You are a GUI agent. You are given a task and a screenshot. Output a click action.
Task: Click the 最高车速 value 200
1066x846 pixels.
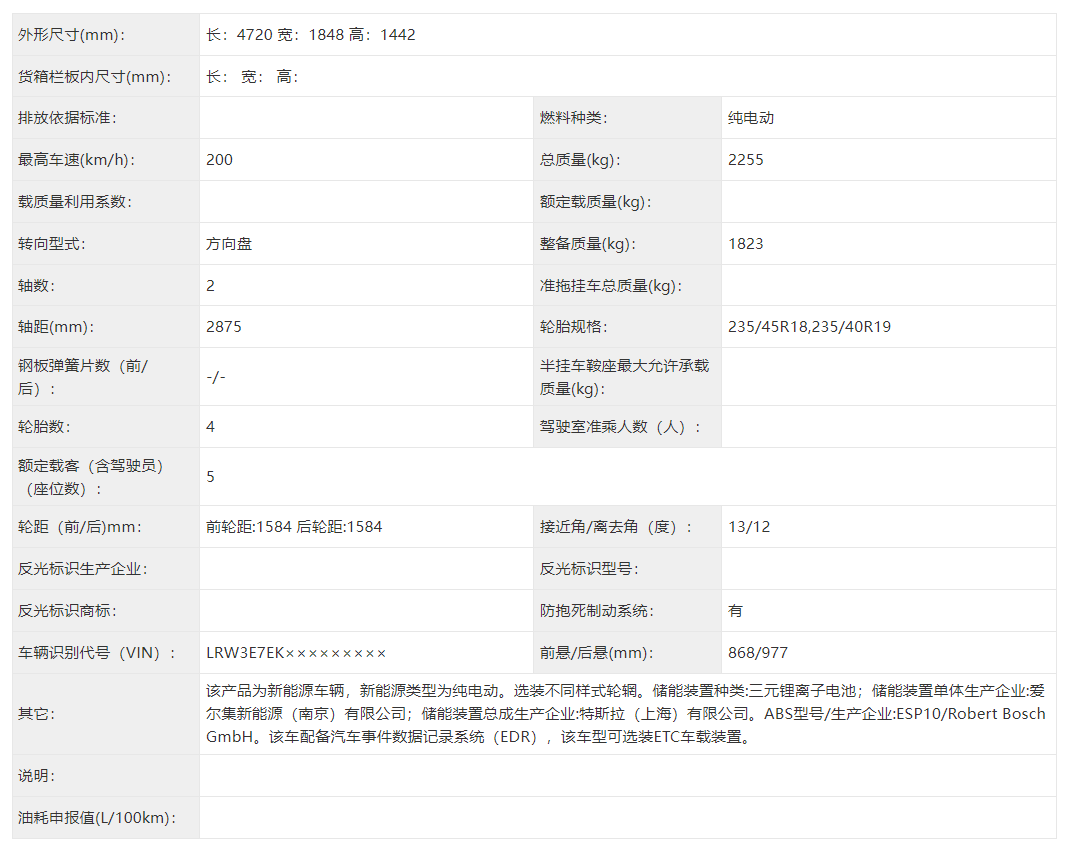pos(217,159)
